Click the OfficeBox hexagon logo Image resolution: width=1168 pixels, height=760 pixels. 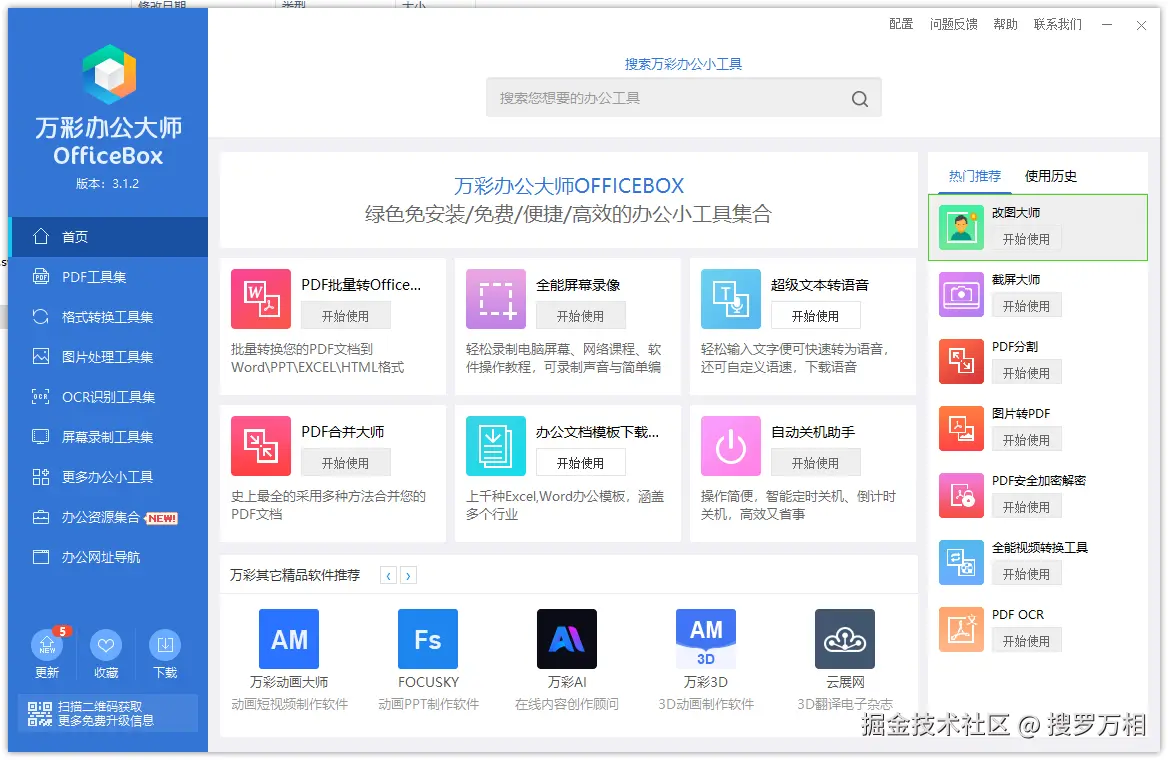tap(109, 74)
